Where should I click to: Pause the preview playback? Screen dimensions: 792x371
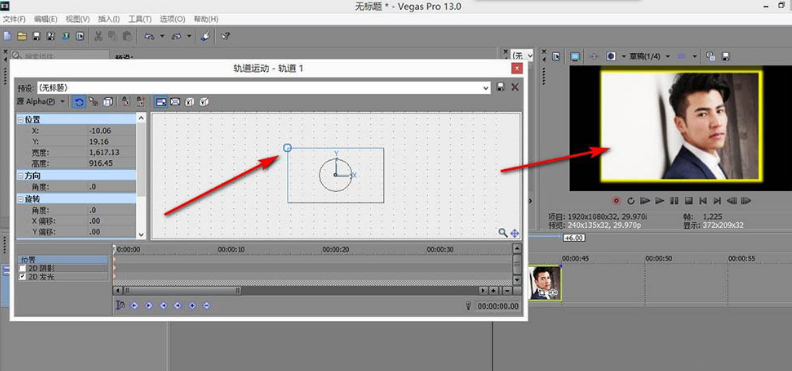pos(674,200)
